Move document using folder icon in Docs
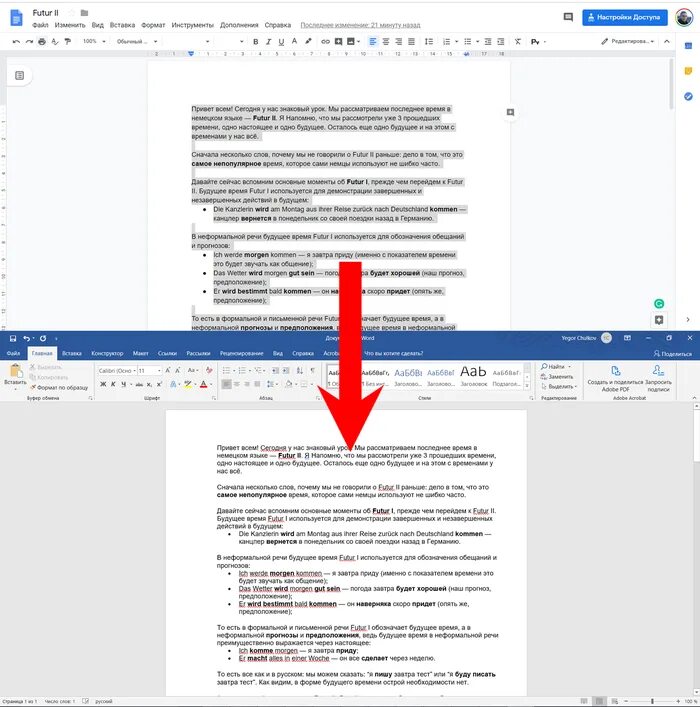The height and width of the screenshot is (707, 700). 84,13
